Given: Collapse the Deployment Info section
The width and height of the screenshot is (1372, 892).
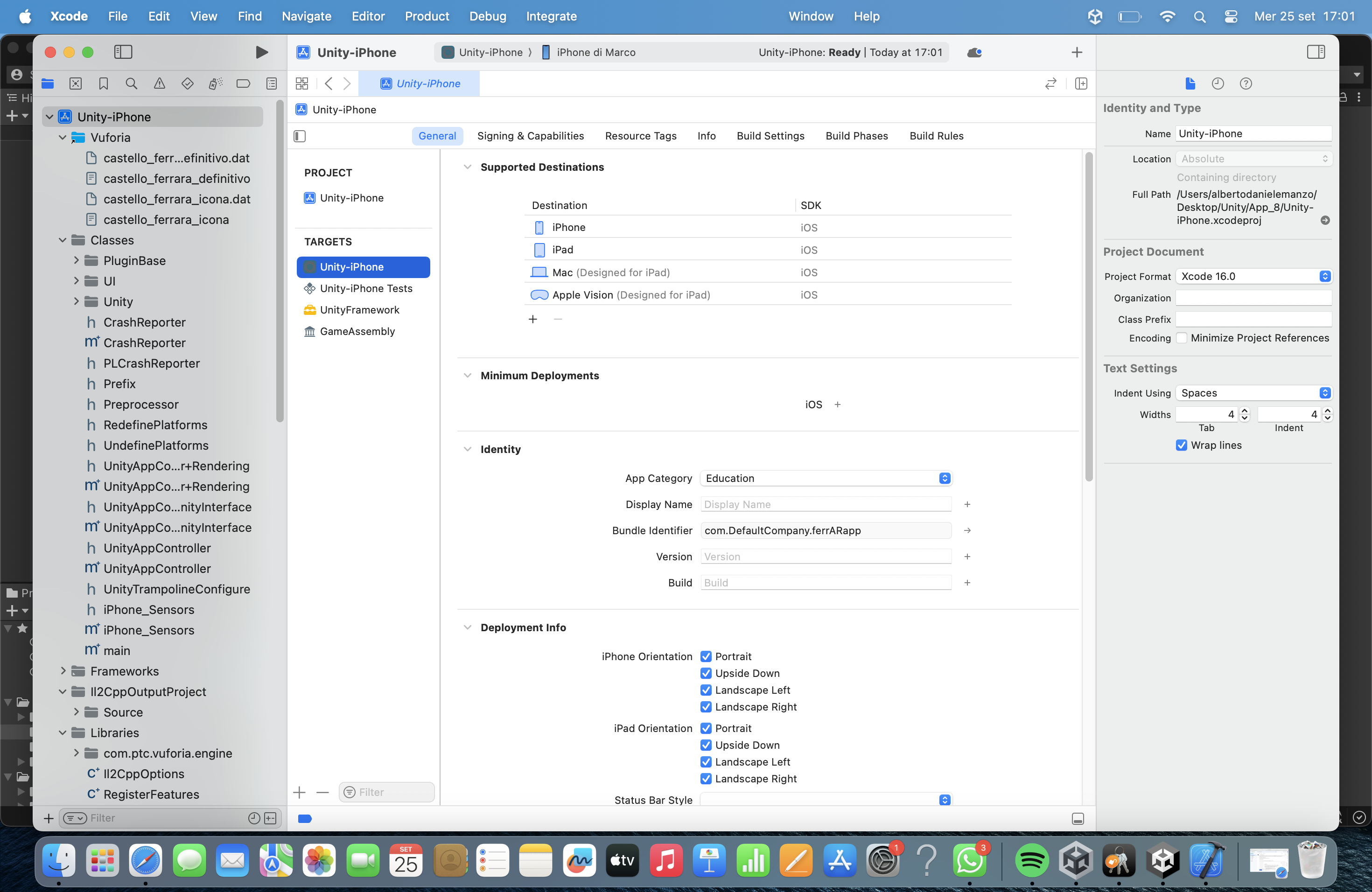Looking at the screenshot, I should coord(468,627).
